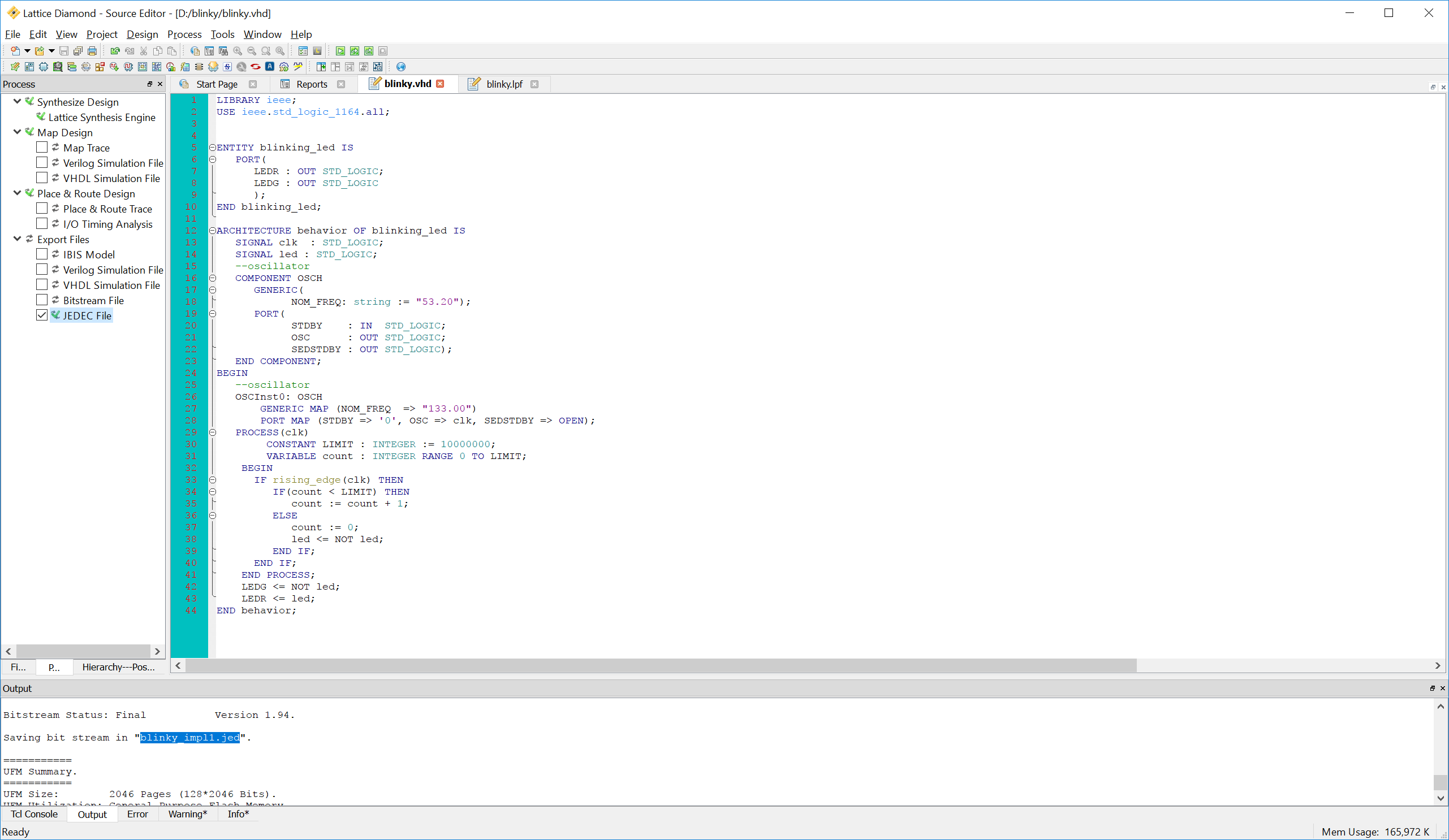1449x840 pixels.
Task: Open the Timing Analysis clock-chart icon
Action: 170,67
